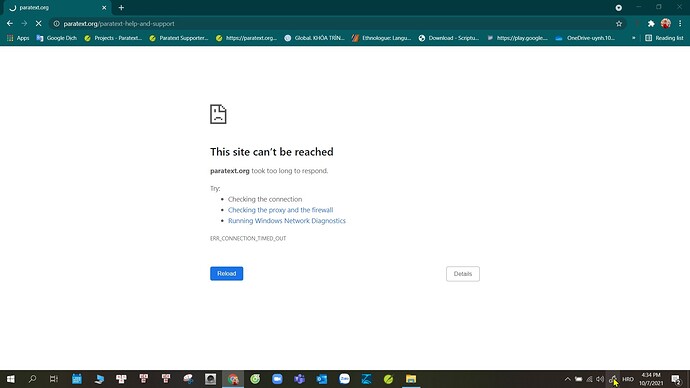Click the Chrome media control circle icon
Image resolution: width=690 pixels, height=388 pixels.
coord(619,7)
